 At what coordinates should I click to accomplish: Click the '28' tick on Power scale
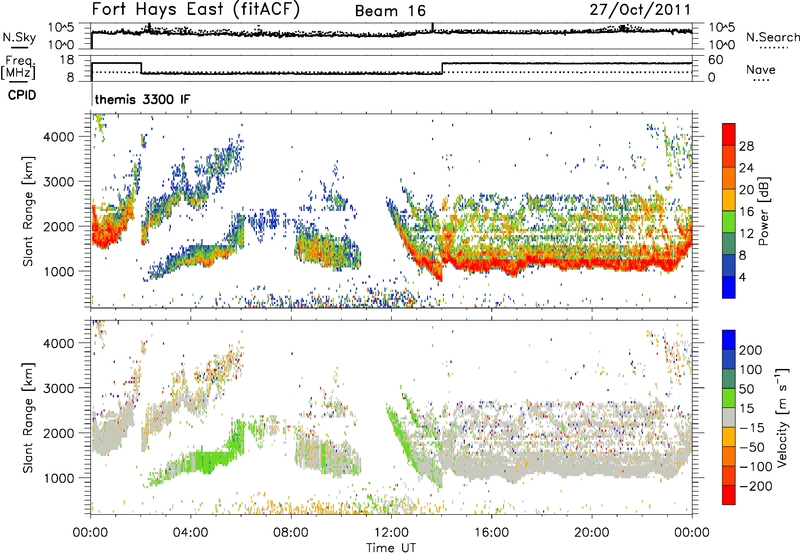click(746, 146)
